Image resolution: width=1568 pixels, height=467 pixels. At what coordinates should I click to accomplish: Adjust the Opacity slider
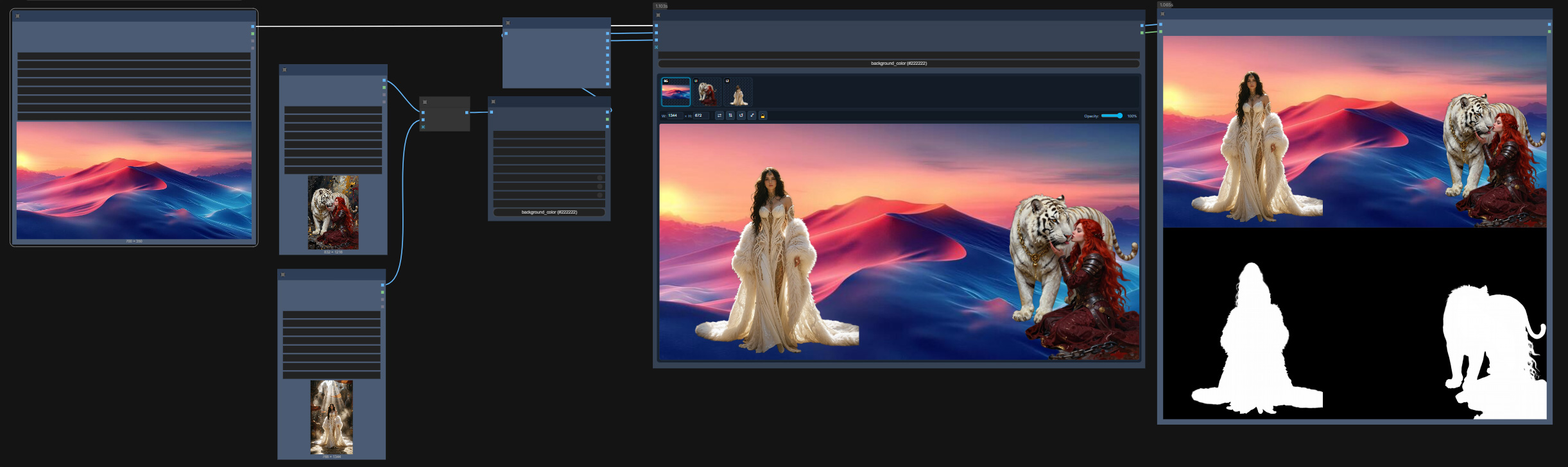click(x=1112, y=115)
